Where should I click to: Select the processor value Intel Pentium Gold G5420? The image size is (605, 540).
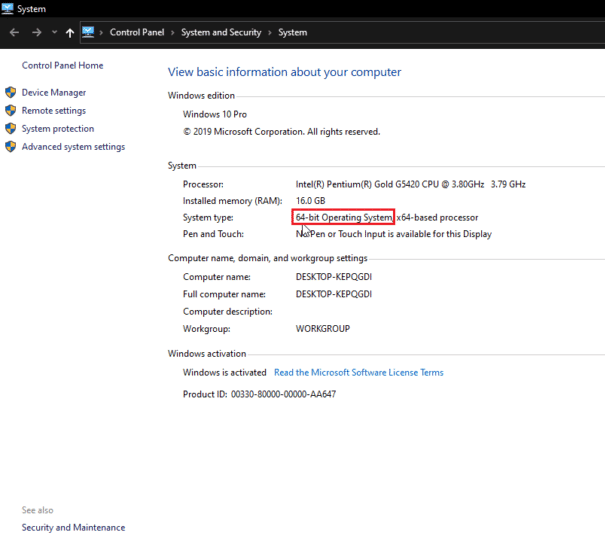[x=411, y=184]
